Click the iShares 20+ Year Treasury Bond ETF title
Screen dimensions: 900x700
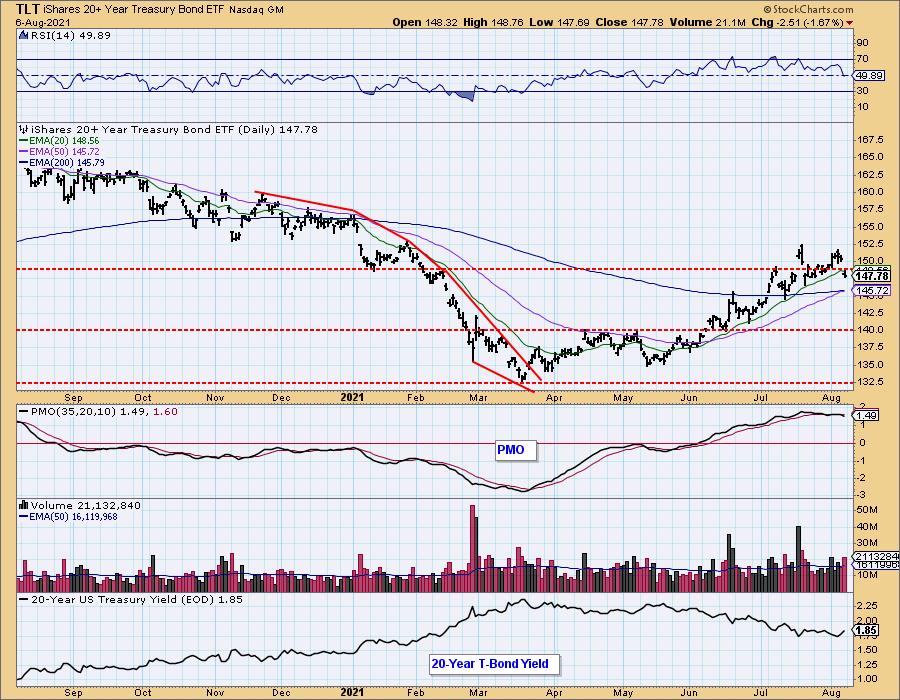pyautogui.click(x=135, y=10)
